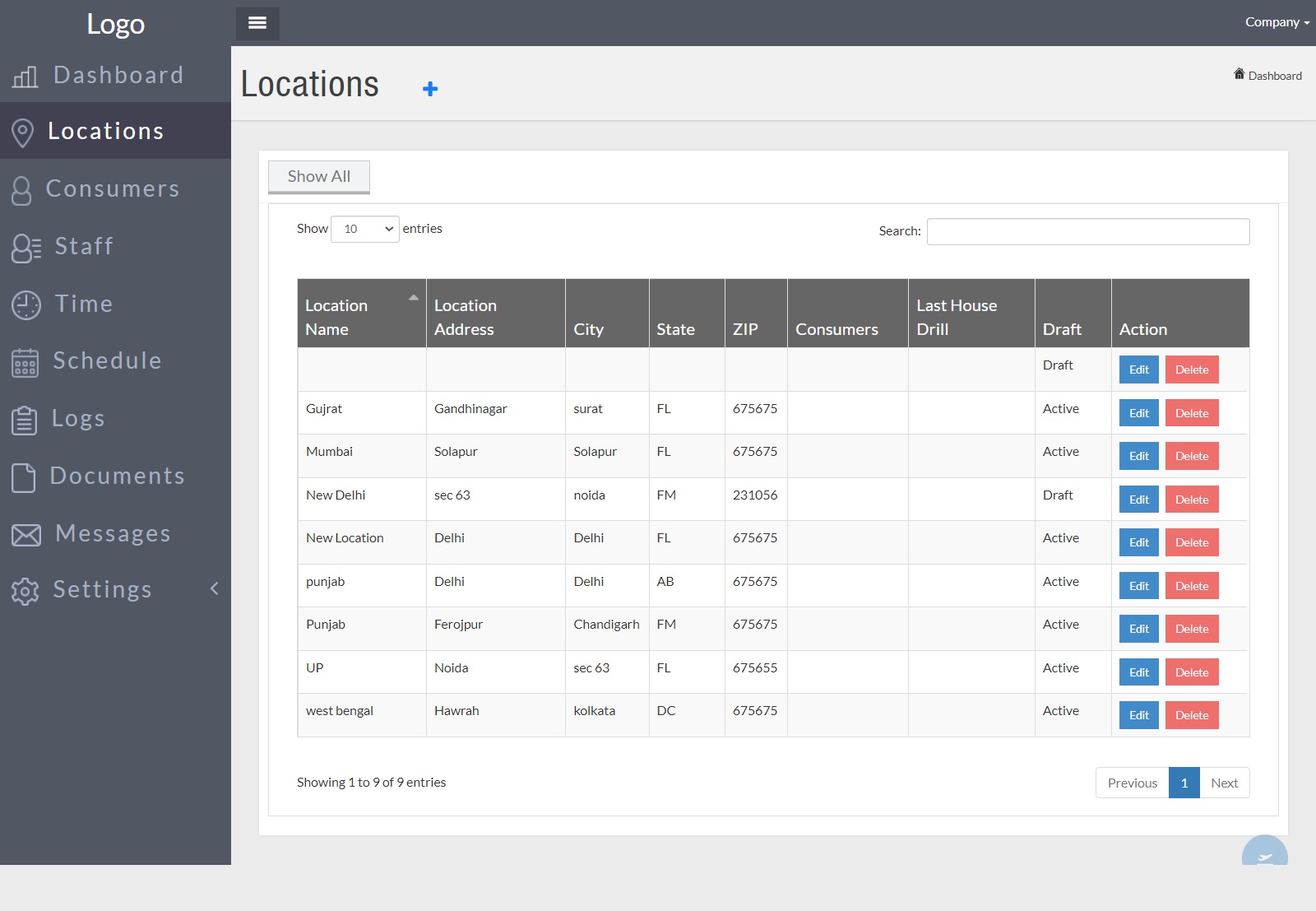Click the Logs clipboard icon in sidebar
The height and width of the screenshot is (911, 1316).
pos(25,420)
